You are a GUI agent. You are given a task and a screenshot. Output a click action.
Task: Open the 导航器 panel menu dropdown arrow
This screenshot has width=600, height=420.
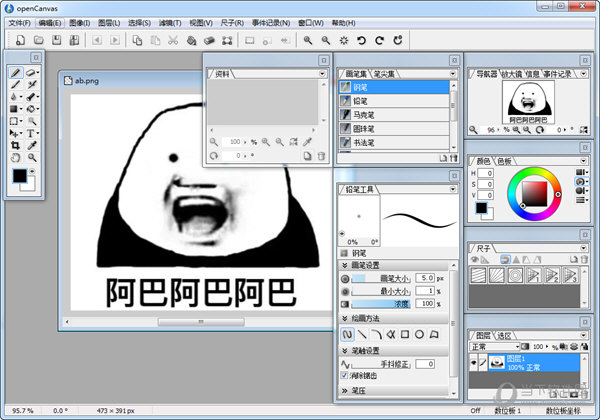583,73
